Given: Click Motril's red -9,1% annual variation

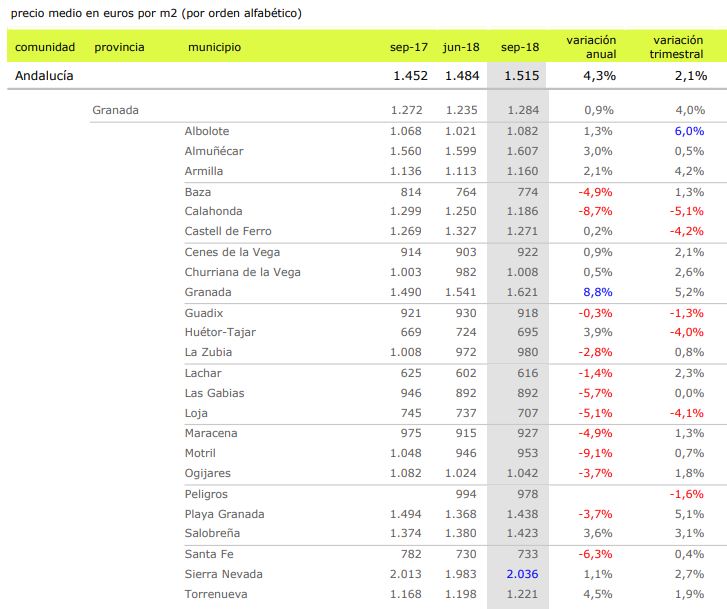Looking at the screenshot, I should pos(595,453).
